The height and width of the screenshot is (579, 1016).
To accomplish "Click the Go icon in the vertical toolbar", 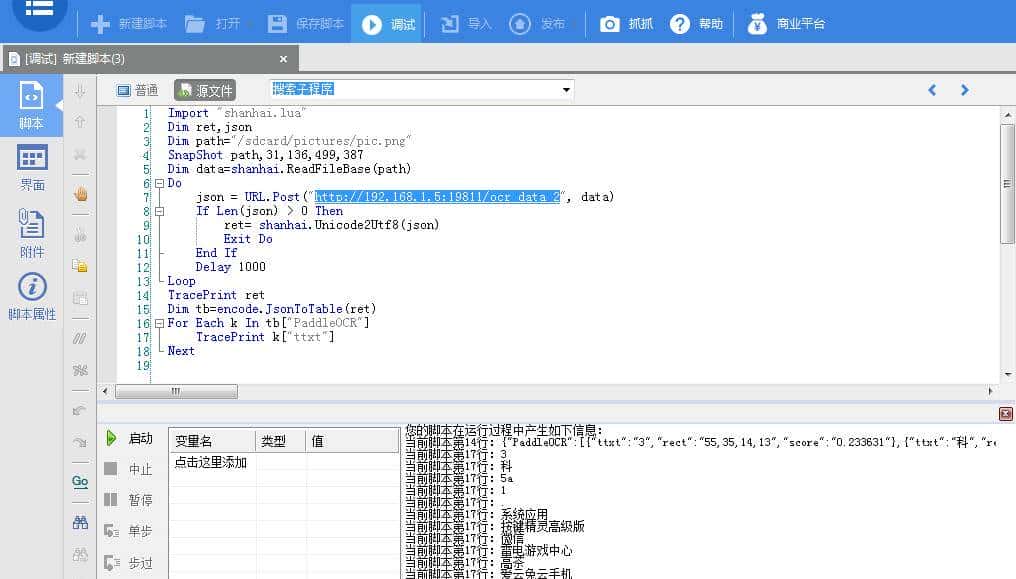I will pyautogui.click(x=80, y=482).
